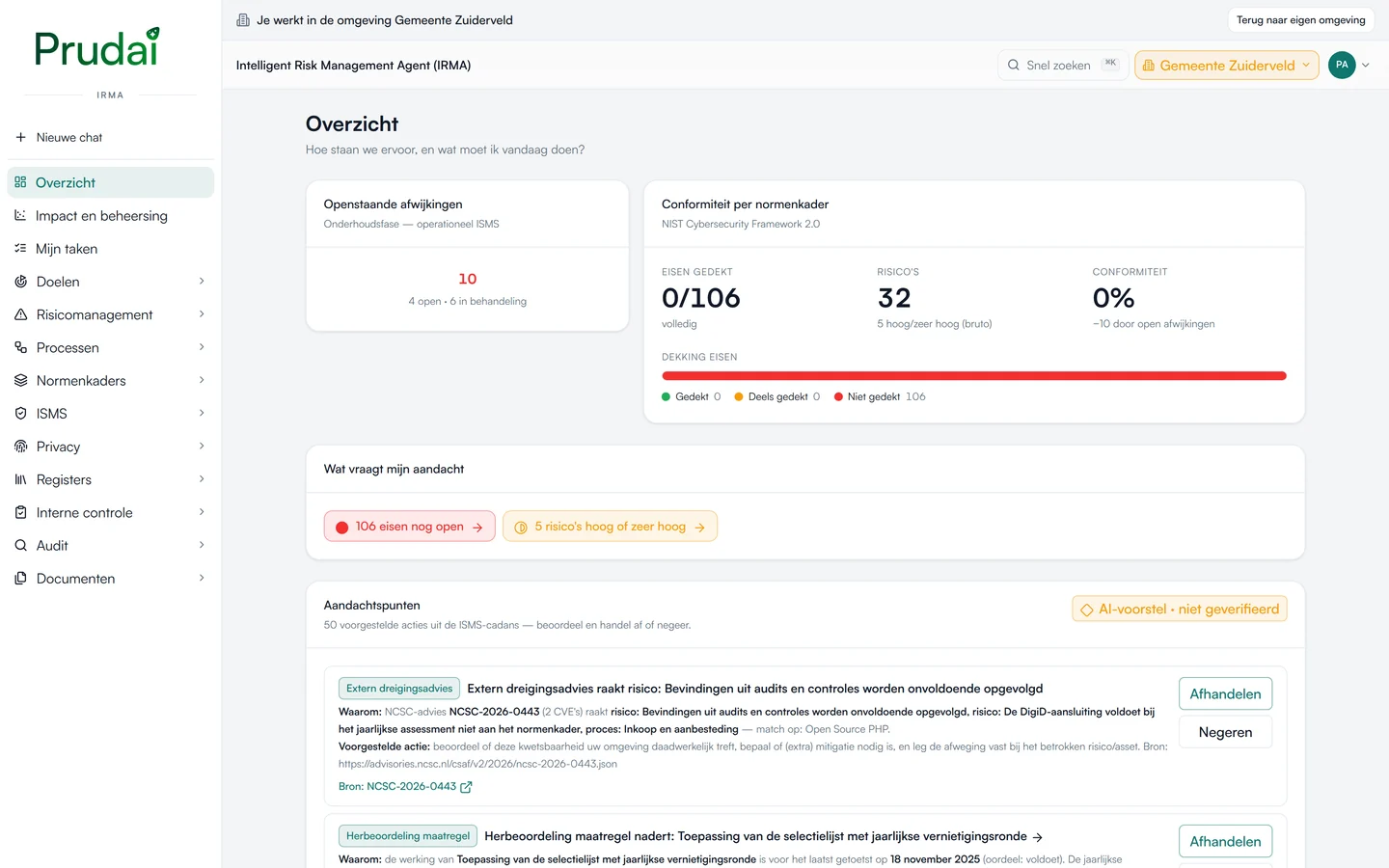
Task: Click Afhandelen for Herbeoordeling maatregel item
Action: [1225, 841]
